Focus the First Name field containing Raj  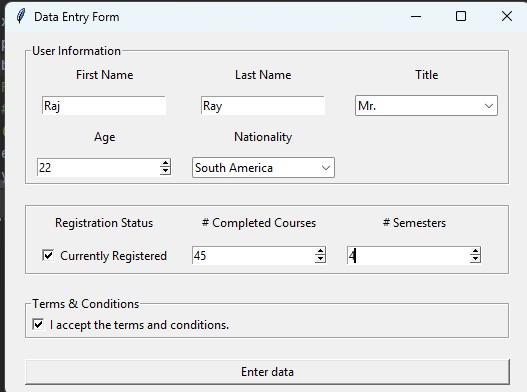coord(104,106)
